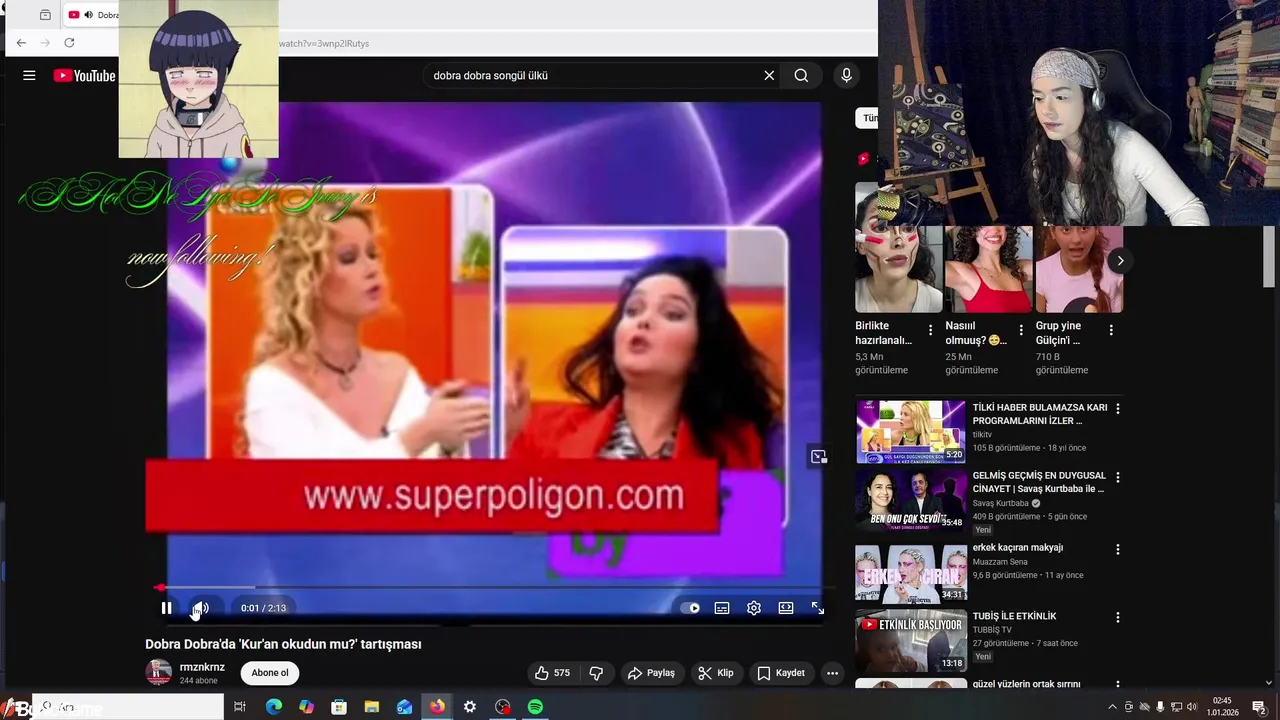Screen dimensions: 1280x720
Task: Pause the video playback
Action: [166, 608]
